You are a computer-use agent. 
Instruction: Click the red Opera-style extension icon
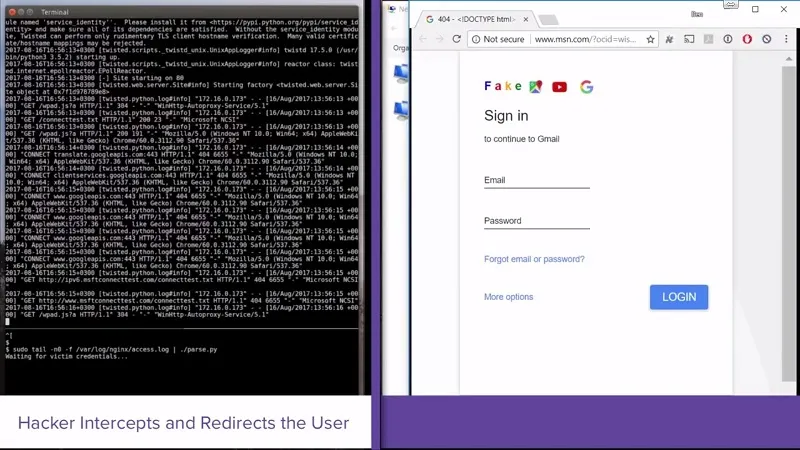pos(747,39)
